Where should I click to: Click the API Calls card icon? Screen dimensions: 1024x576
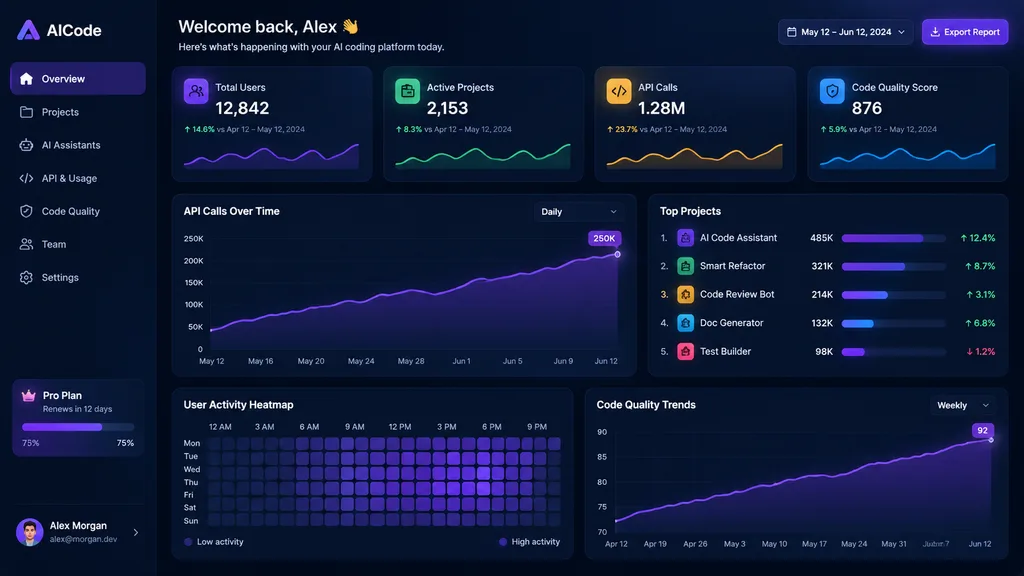[618, 91]
